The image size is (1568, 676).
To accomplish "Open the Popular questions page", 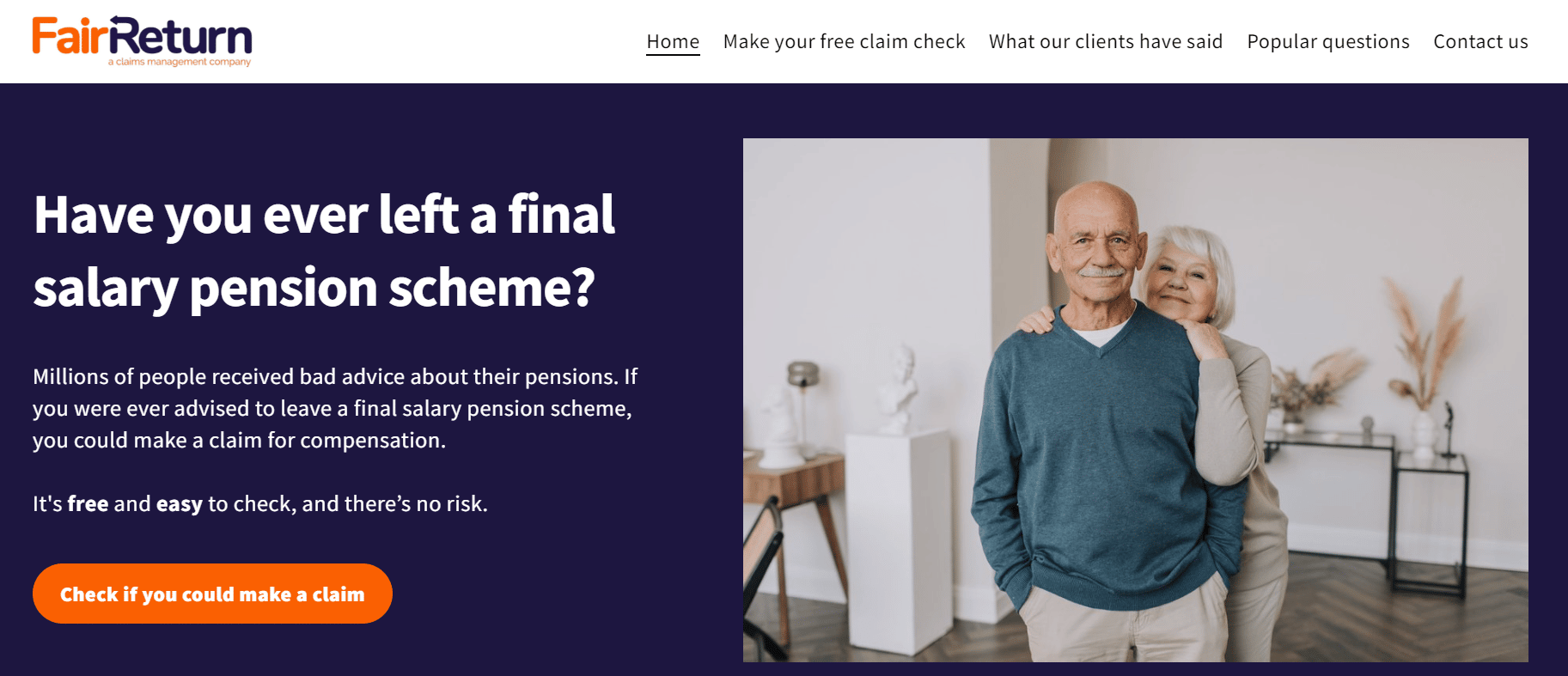I will tap(1327, 41).
